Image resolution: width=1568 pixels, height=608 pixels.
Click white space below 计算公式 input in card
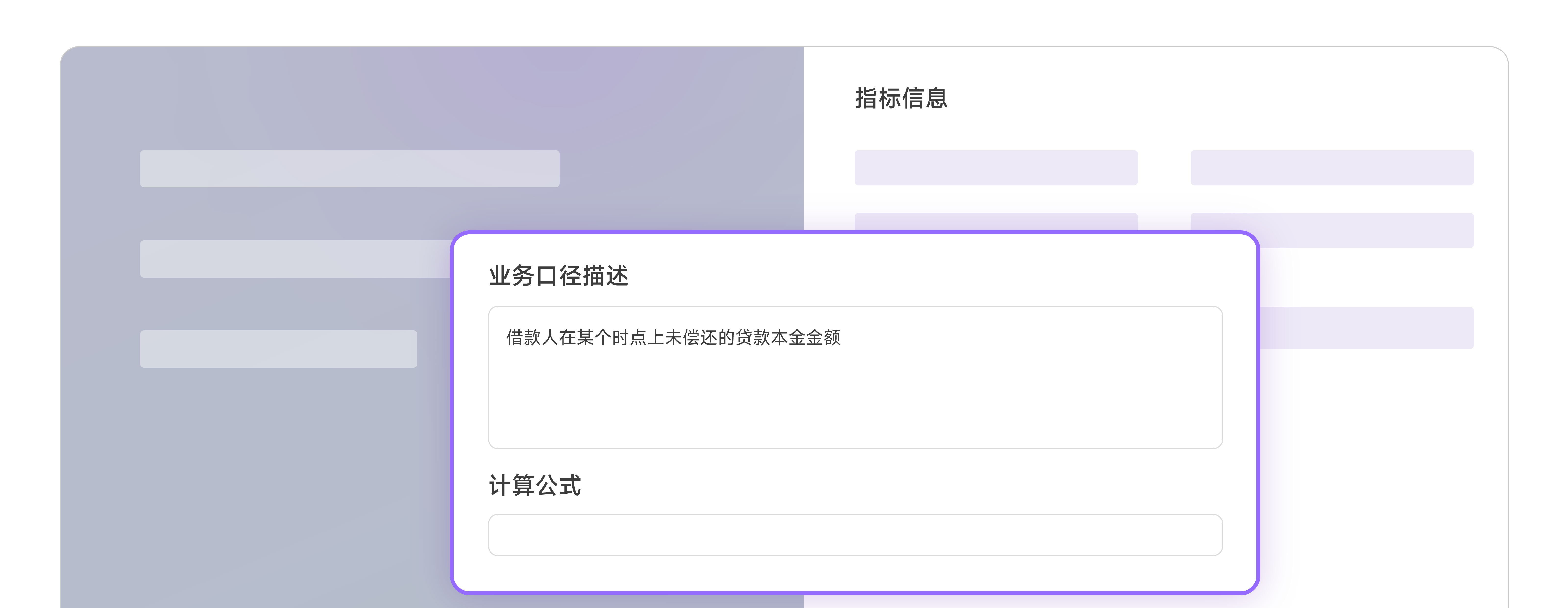(855, 573)
